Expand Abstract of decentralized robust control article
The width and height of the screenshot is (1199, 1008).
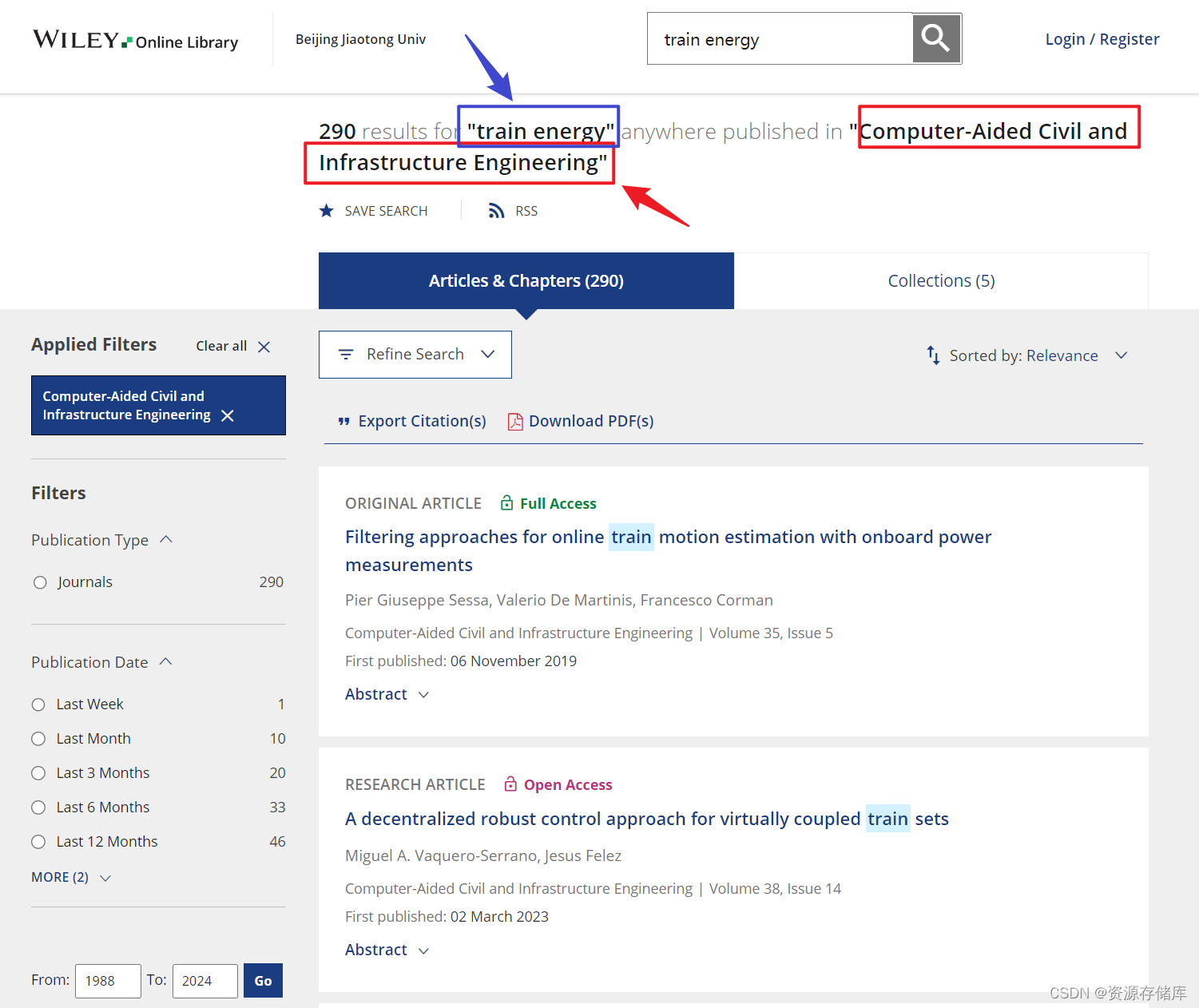click(387, 950)
